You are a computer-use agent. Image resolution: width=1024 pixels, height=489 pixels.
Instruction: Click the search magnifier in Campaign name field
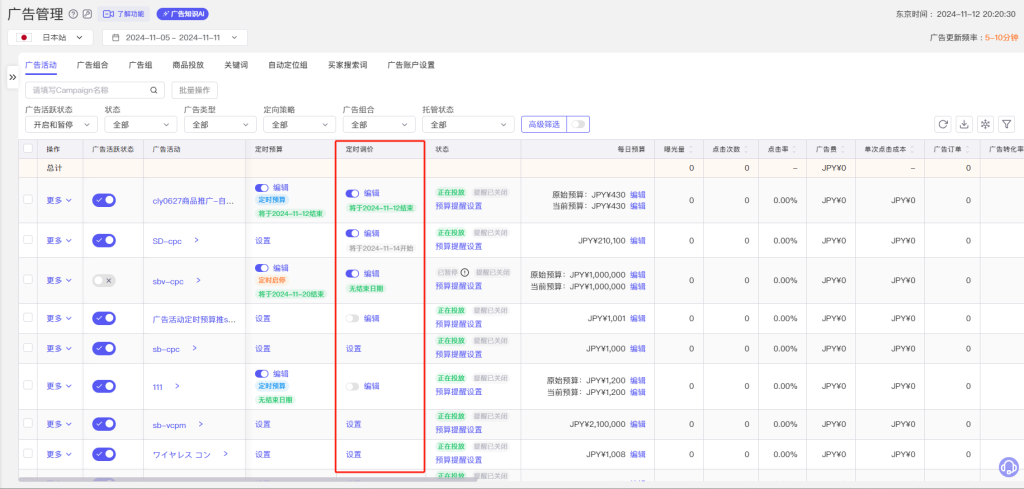pos(153,90)
